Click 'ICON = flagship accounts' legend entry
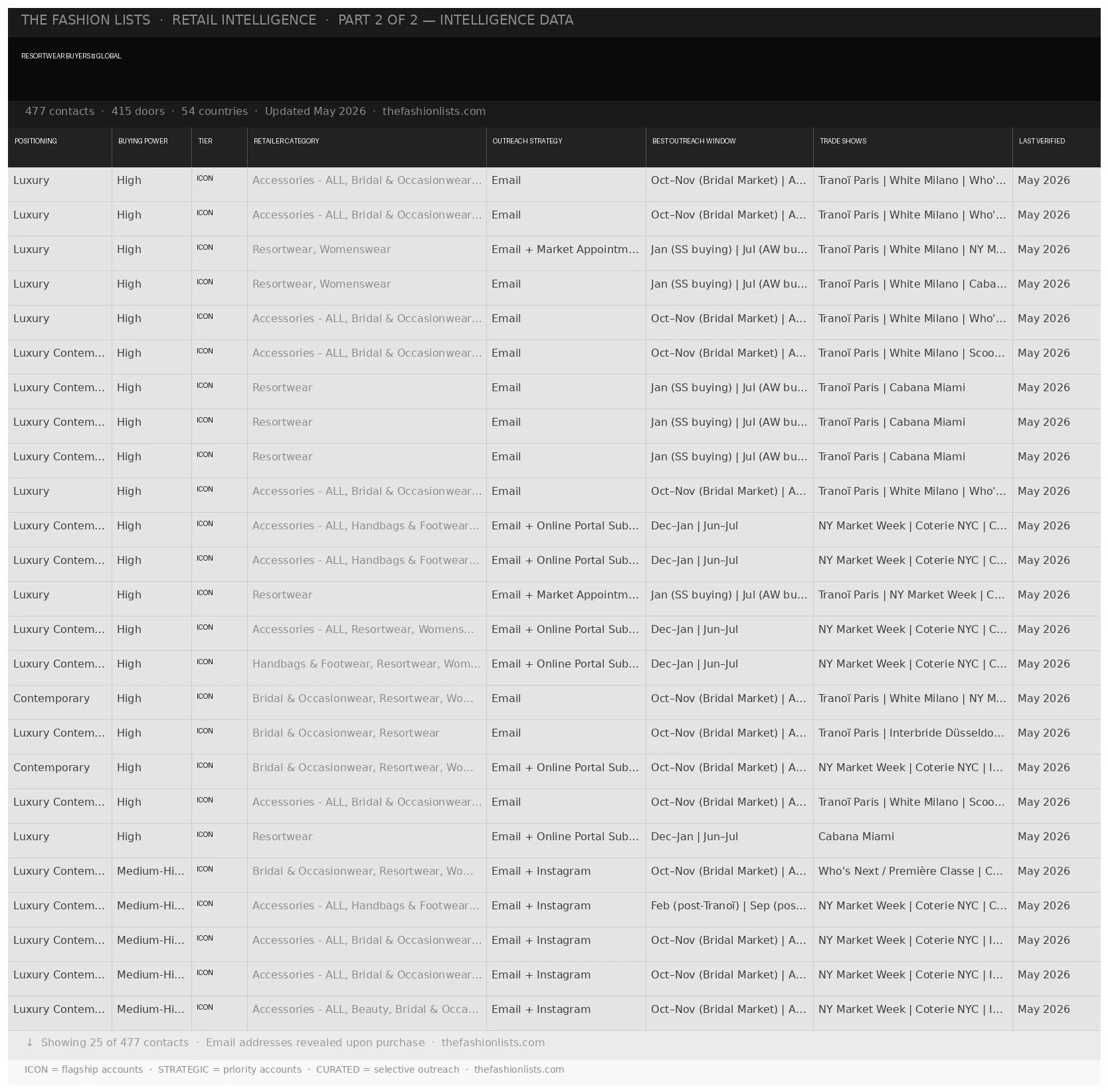Image resolution: width=1108 pixels, height=1092 pixels. (84, 1069)
